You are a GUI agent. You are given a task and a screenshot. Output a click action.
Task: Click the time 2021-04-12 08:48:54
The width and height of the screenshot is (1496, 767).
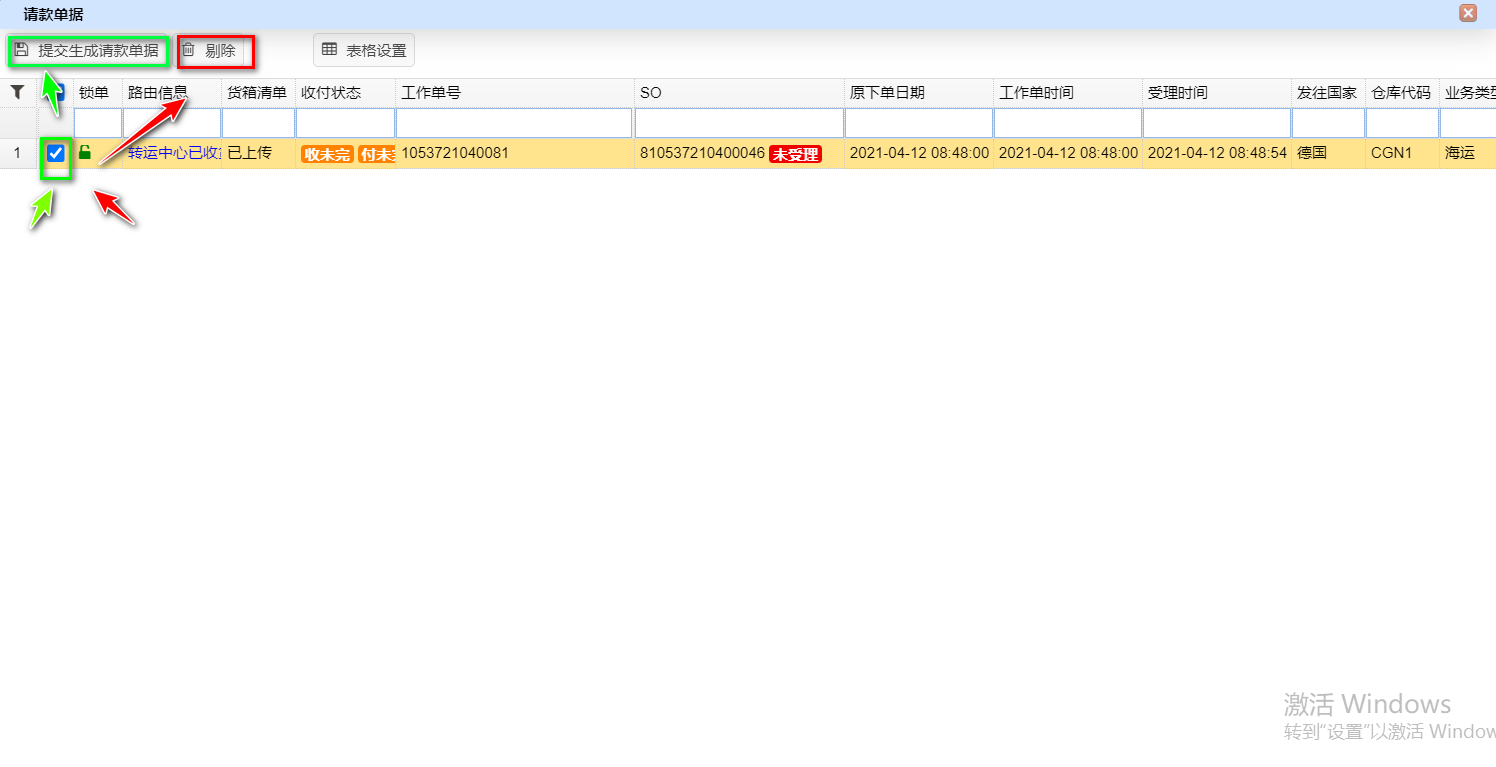(1217, 153)
